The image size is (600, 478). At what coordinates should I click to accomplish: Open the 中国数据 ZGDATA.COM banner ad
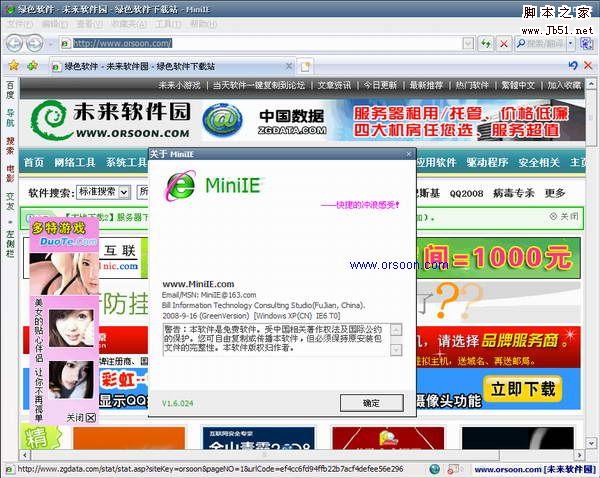393,121
